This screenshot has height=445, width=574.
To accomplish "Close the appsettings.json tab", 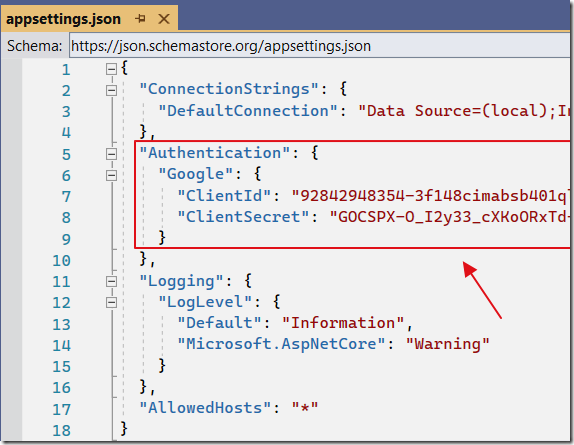I will coord(164,19).
